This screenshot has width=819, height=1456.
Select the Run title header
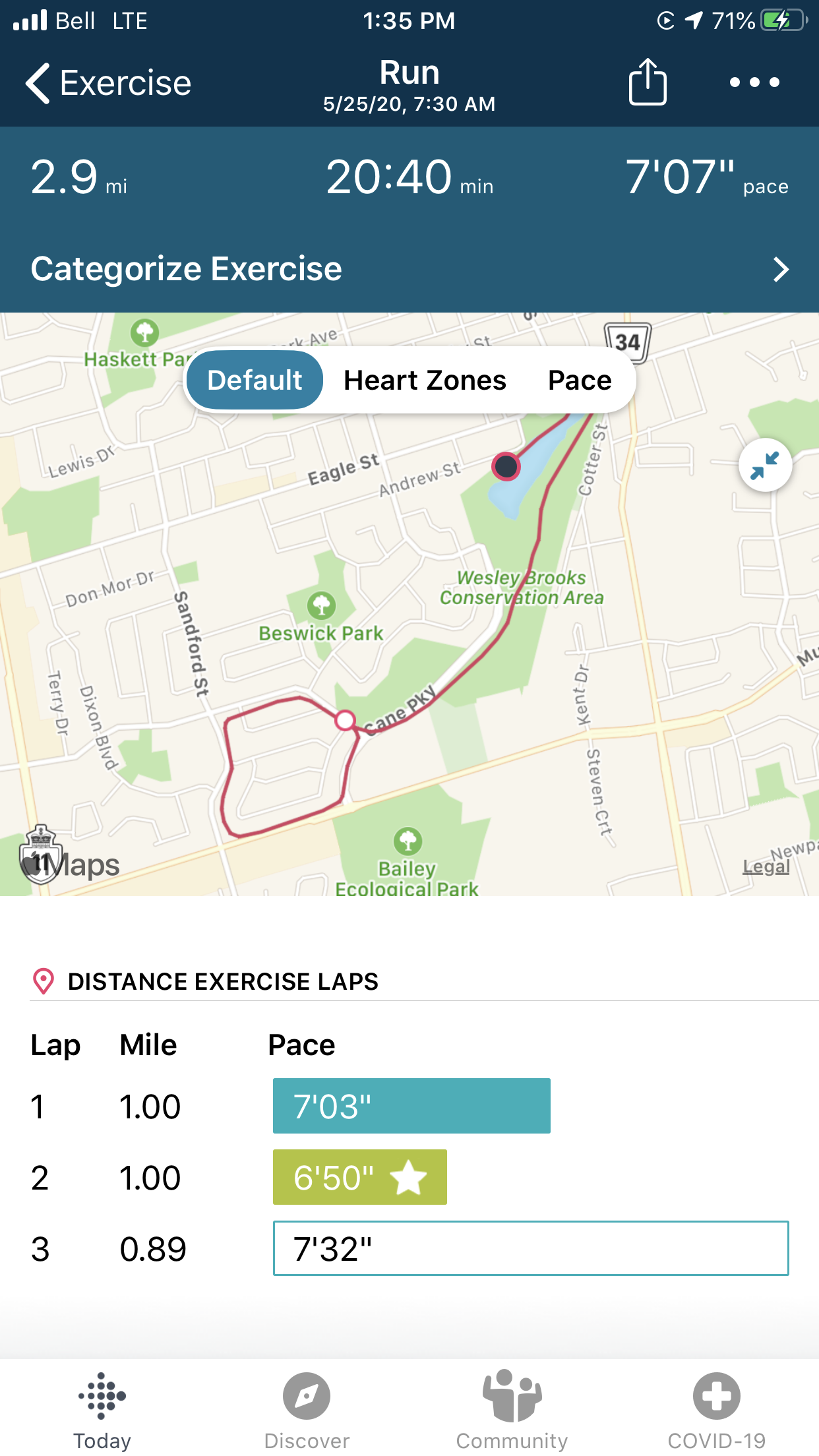pyautogui.click(x=409, y=73)
